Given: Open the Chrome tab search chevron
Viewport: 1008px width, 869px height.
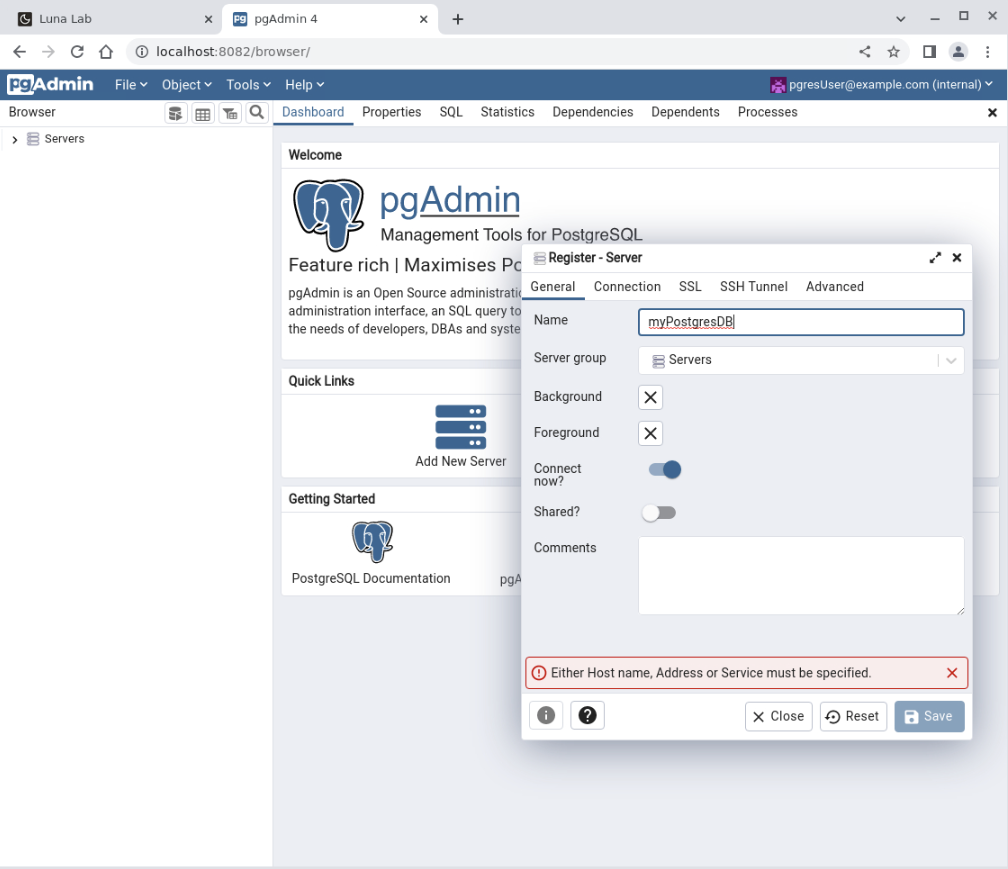Looking at the screenshot, I should 900,19.
